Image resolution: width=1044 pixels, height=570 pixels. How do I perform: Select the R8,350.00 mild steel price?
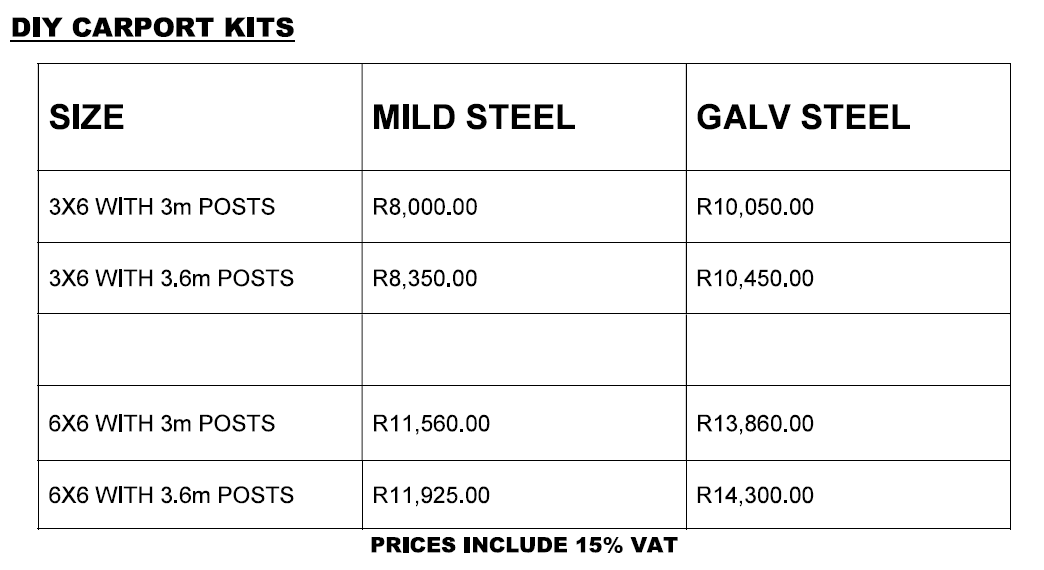tap(425, 278)
